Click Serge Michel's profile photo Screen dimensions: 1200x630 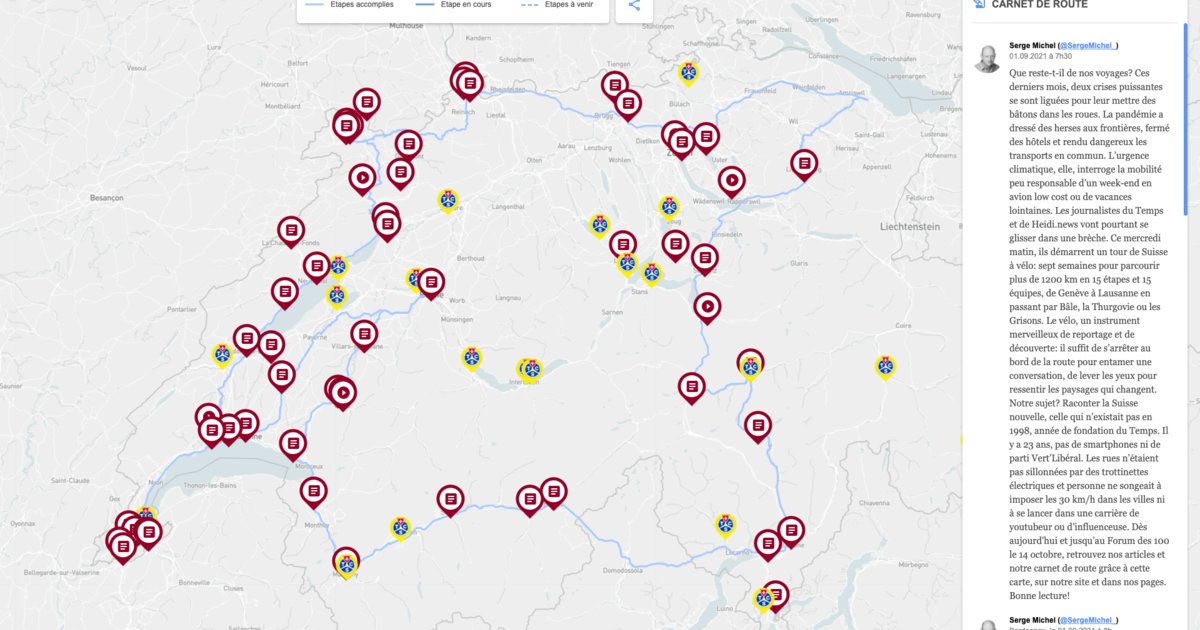(987, 58)
